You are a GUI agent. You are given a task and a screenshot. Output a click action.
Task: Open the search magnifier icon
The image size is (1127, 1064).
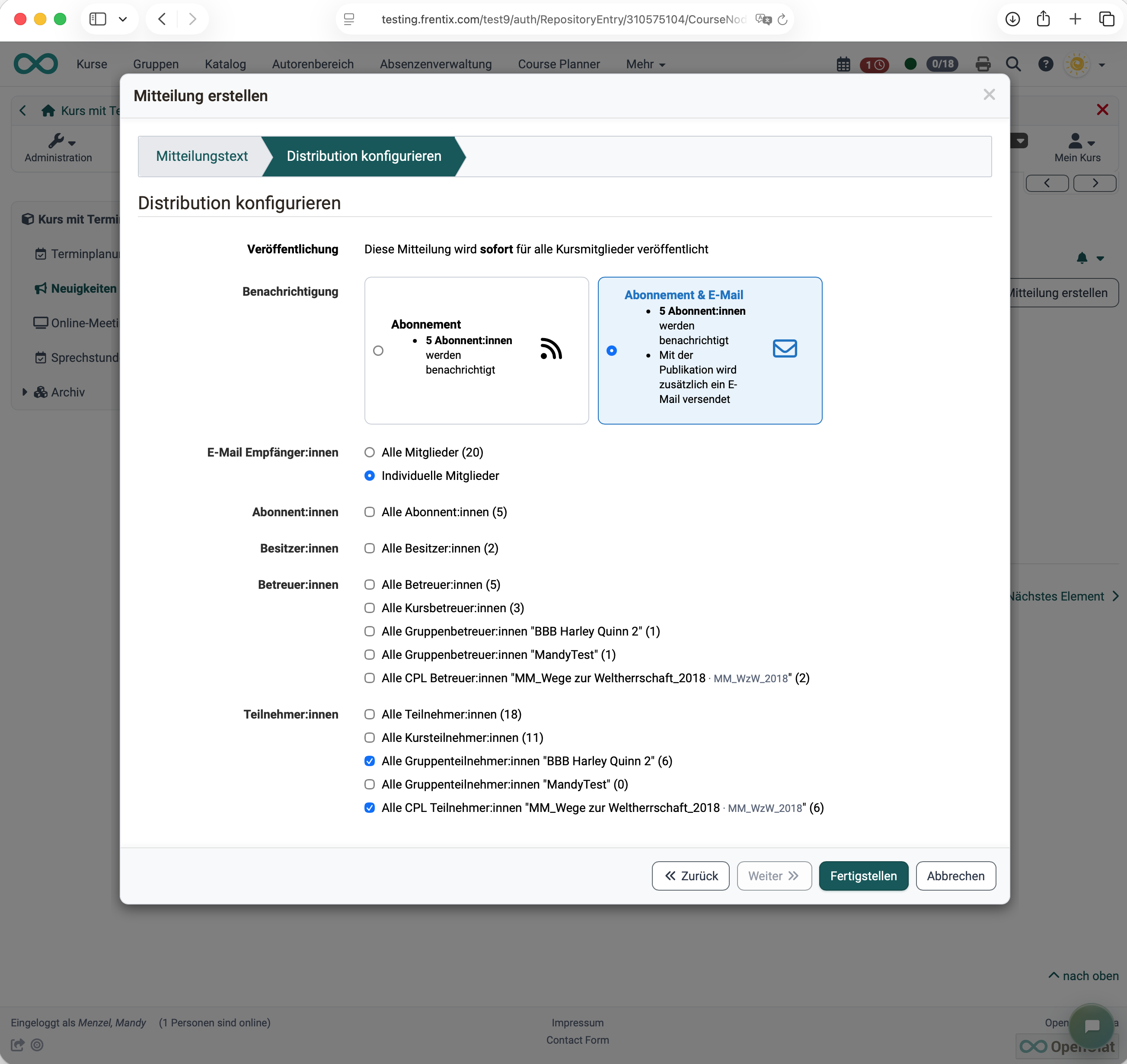(1013, 64)
